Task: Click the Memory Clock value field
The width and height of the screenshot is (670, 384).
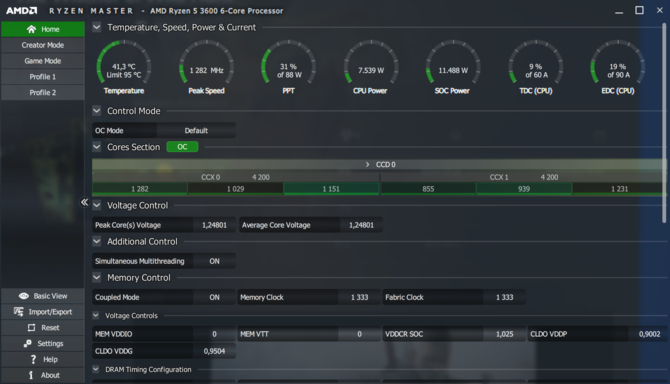Action: click(359, 297)
